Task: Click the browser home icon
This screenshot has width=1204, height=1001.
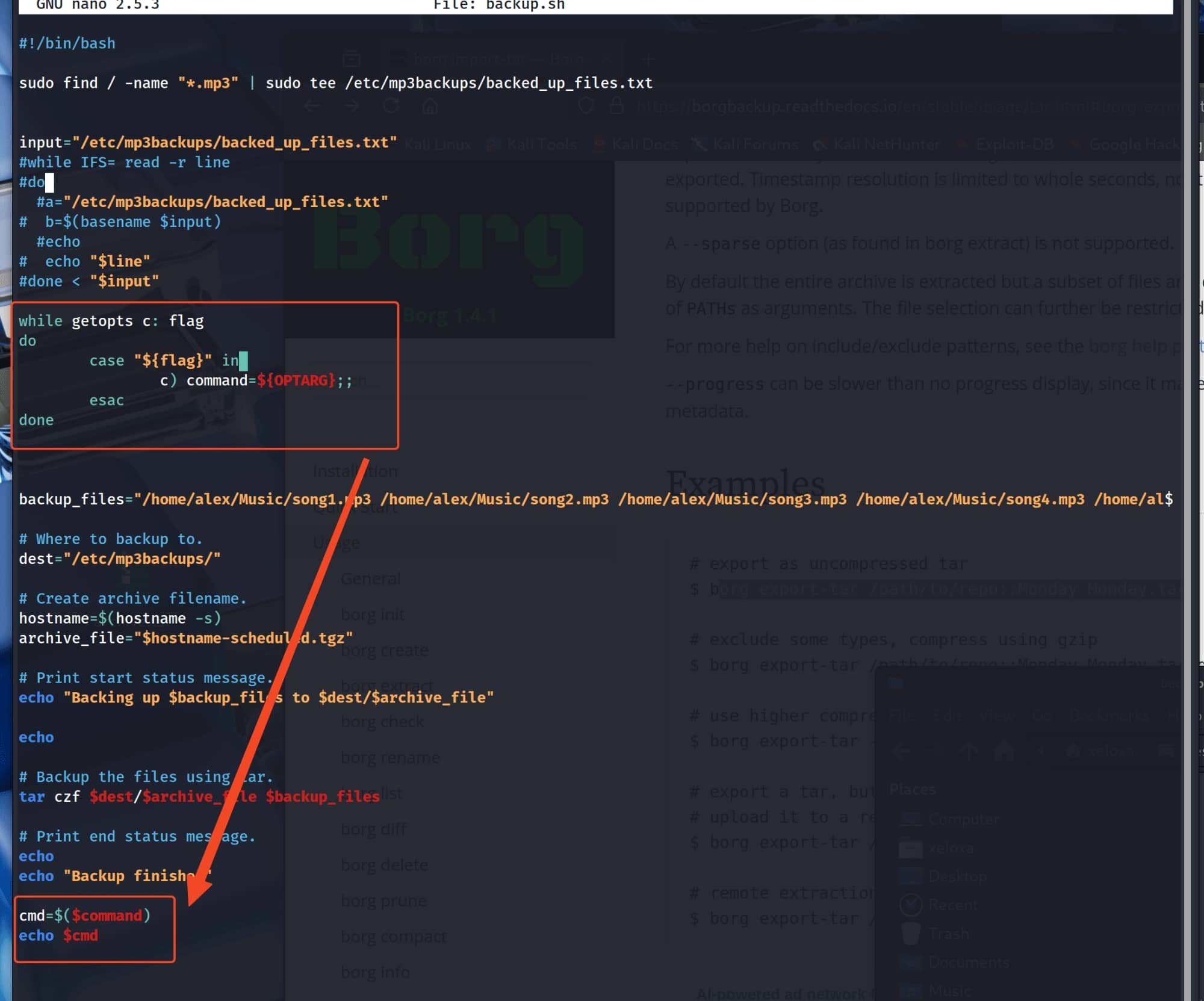Action: [430, 107]
